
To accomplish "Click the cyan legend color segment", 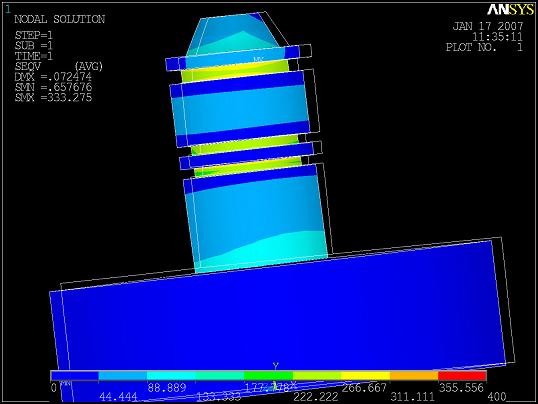I will point(171,376).
